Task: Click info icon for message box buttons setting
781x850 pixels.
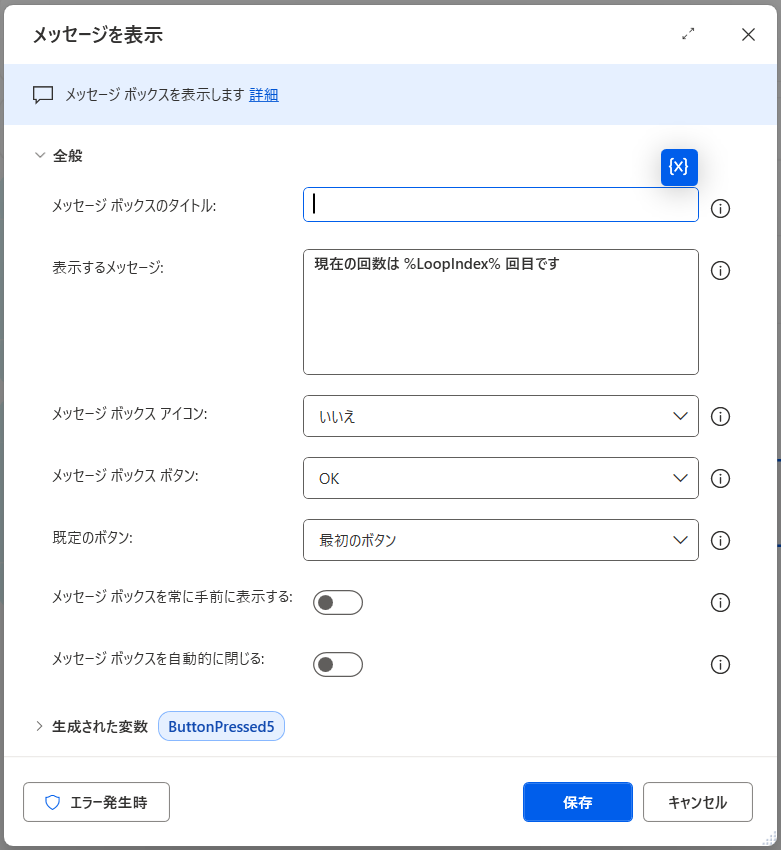Action: coord(720,479)
